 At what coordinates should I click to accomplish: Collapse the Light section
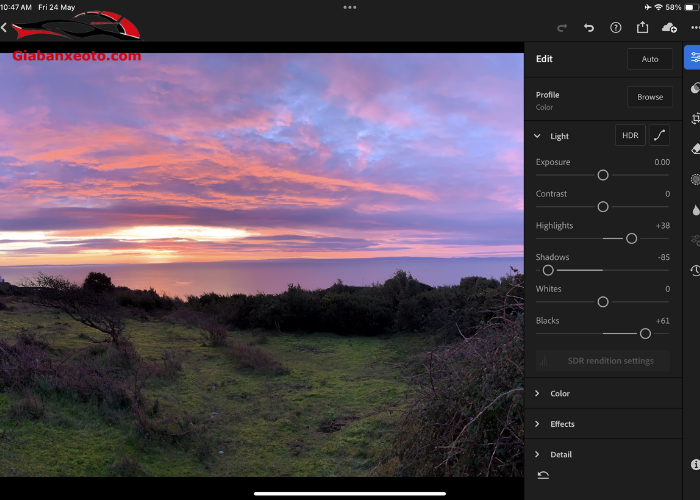(x=537, y=136)
